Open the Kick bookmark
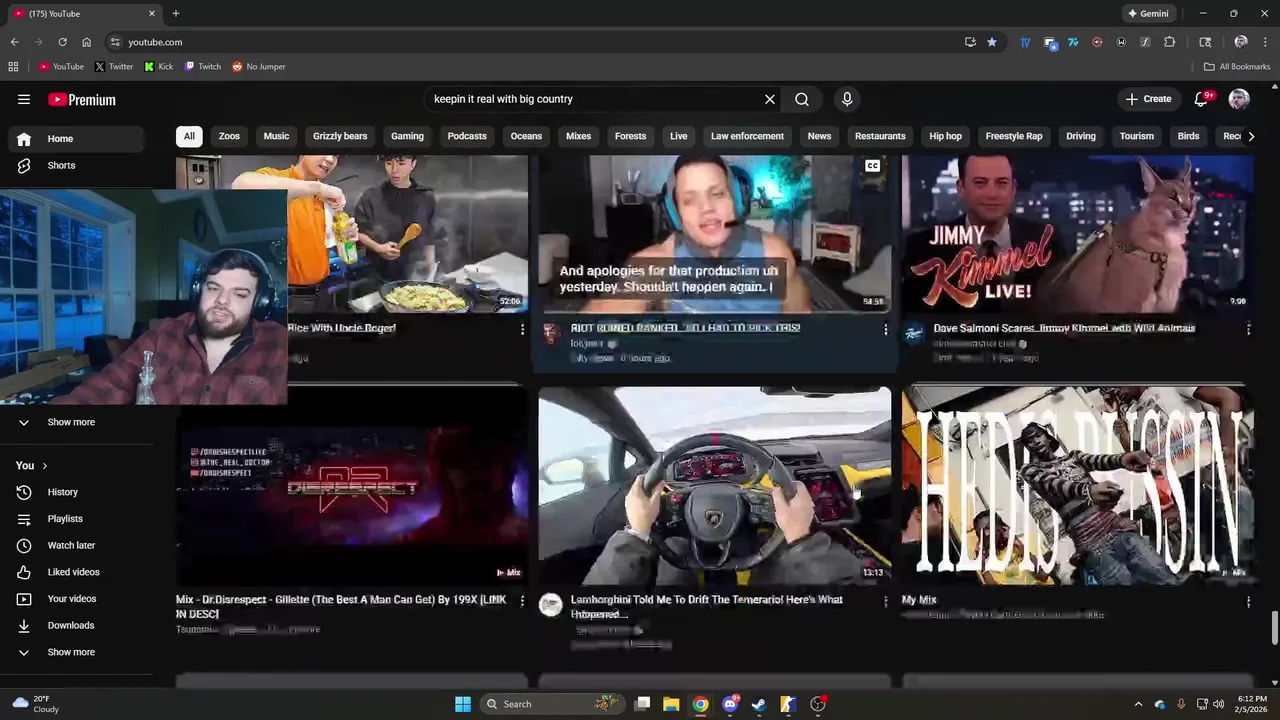This screenshot has width=1280, height=720. tap(159, 66)
